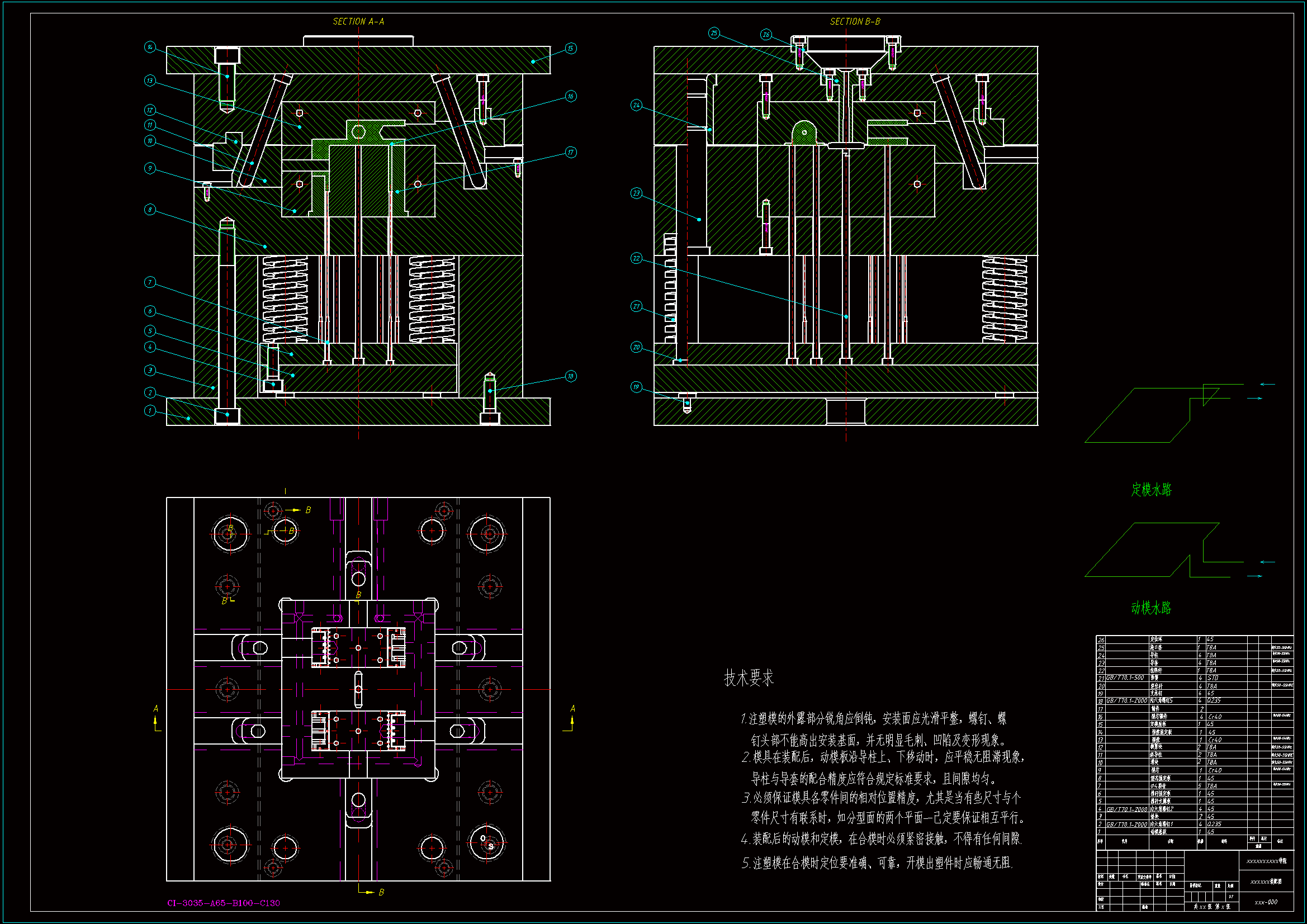Select part balloon number 22
1307x924 pixels.
coord(636,258)
